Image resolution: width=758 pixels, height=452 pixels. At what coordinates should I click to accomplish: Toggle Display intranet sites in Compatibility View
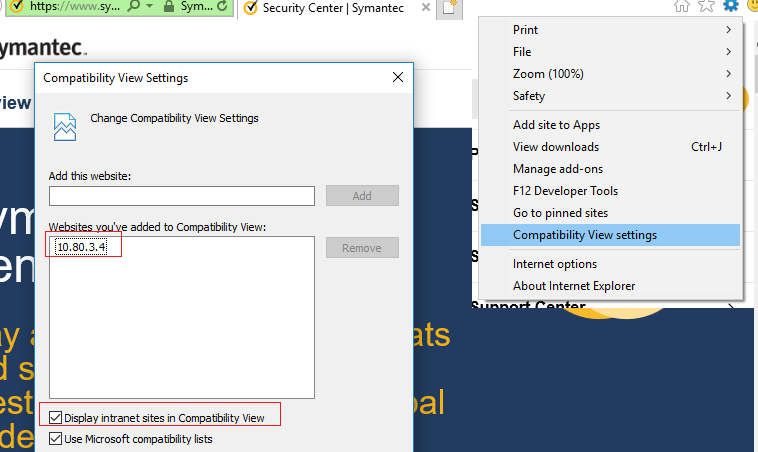[56, 418]
